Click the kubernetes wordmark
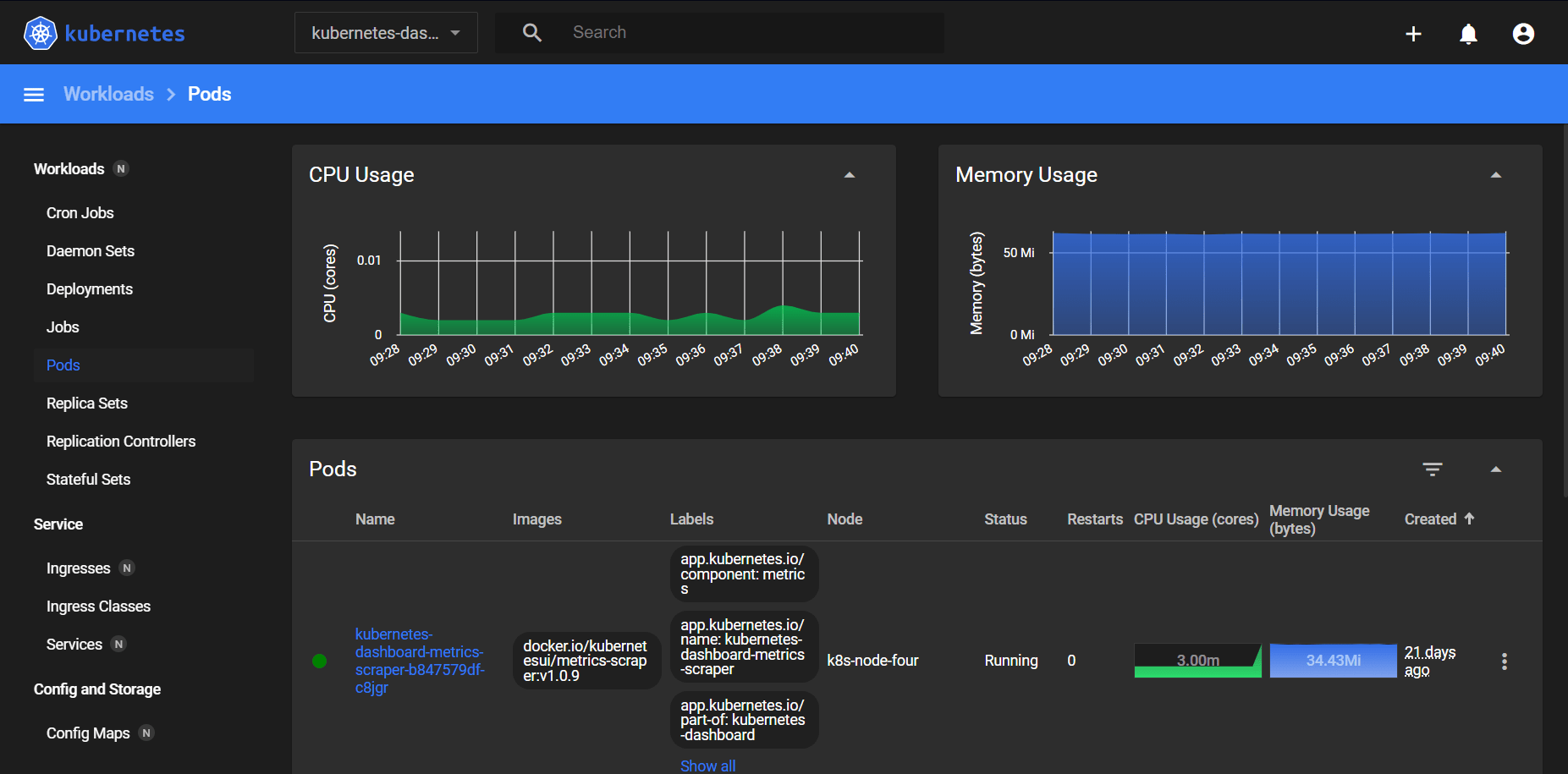The image size is (1568, 774). (x=125, y=34)
